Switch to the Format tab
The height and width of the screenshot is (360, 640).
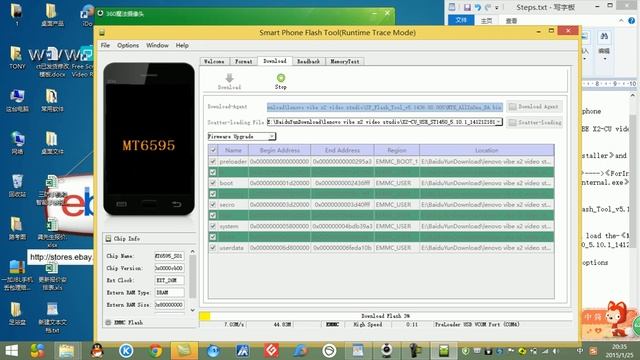pos(244,61)
